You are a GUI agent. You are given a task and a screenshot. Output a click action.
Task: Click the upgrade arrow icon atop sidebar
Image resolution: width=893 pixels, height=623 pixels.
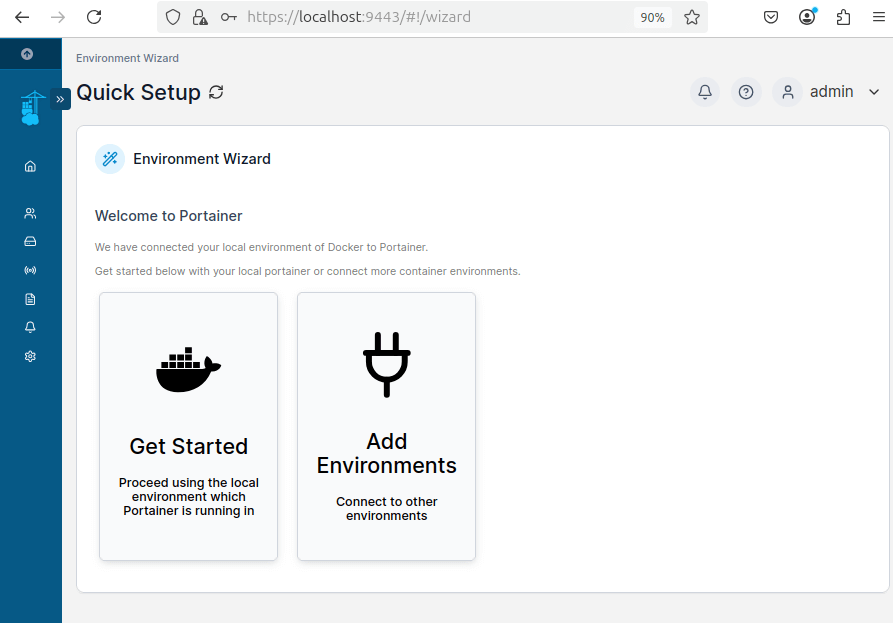click(27, 54)
